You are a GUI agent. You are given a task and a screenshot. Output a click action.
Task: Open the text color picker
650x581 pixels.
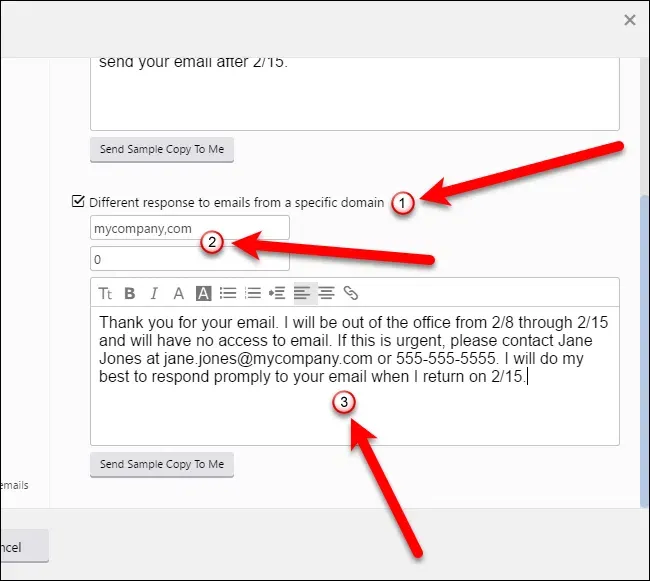click(x=179, y=293)
